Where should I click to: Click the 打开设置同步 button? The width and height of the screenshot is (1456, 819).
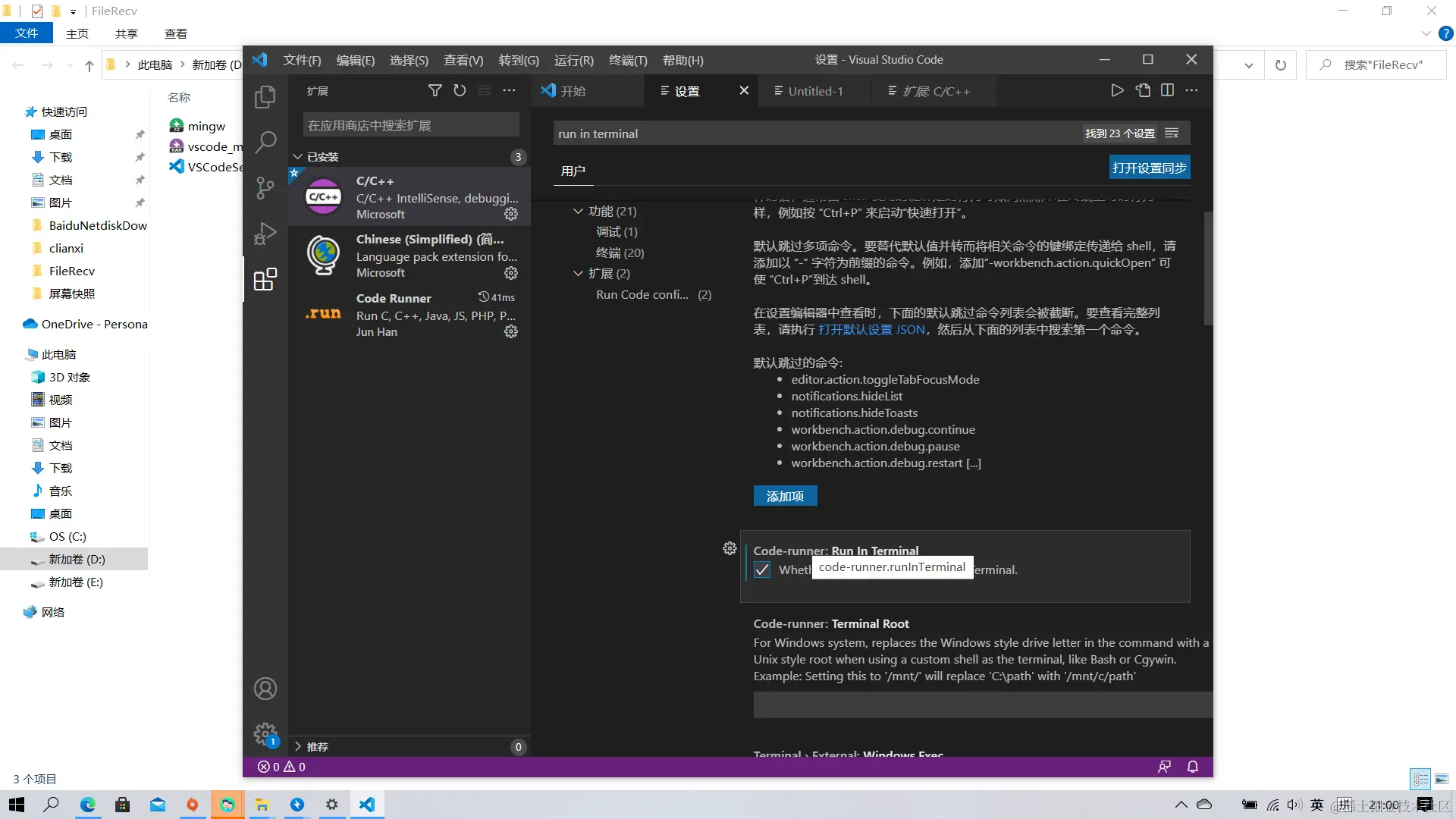(x=1149, y=168)
